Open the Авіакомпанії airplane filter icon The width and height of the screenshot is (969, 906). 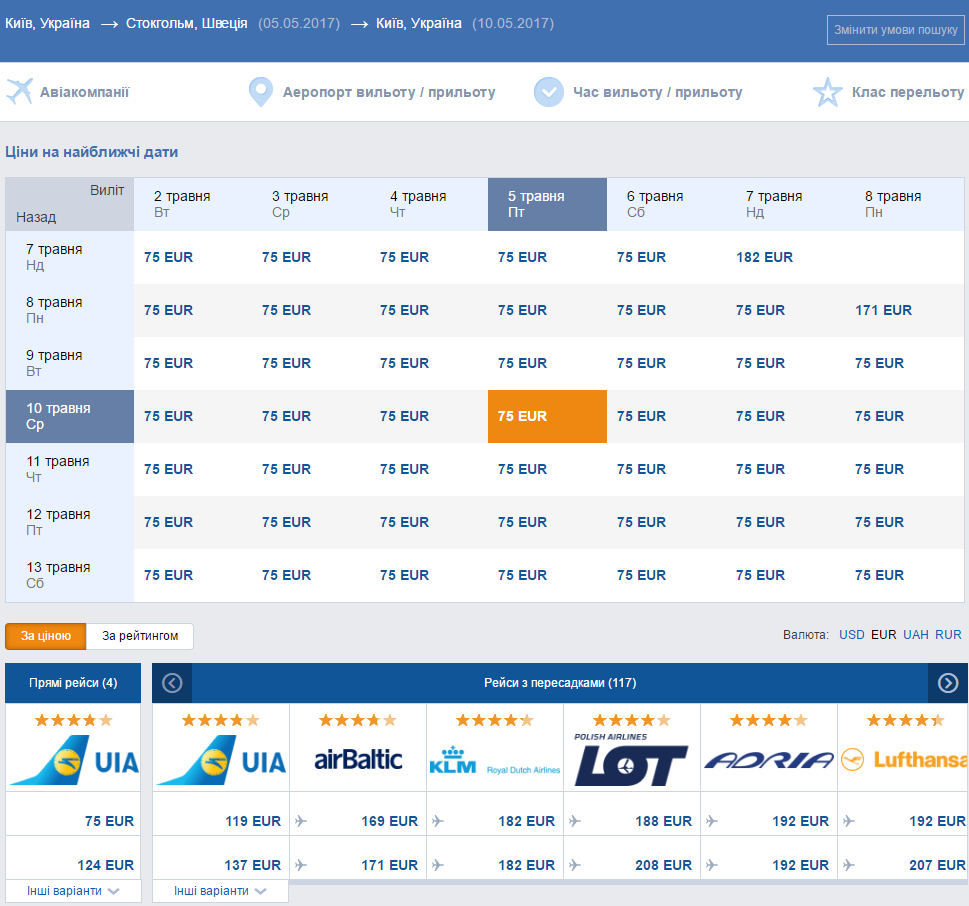[19, 92]
